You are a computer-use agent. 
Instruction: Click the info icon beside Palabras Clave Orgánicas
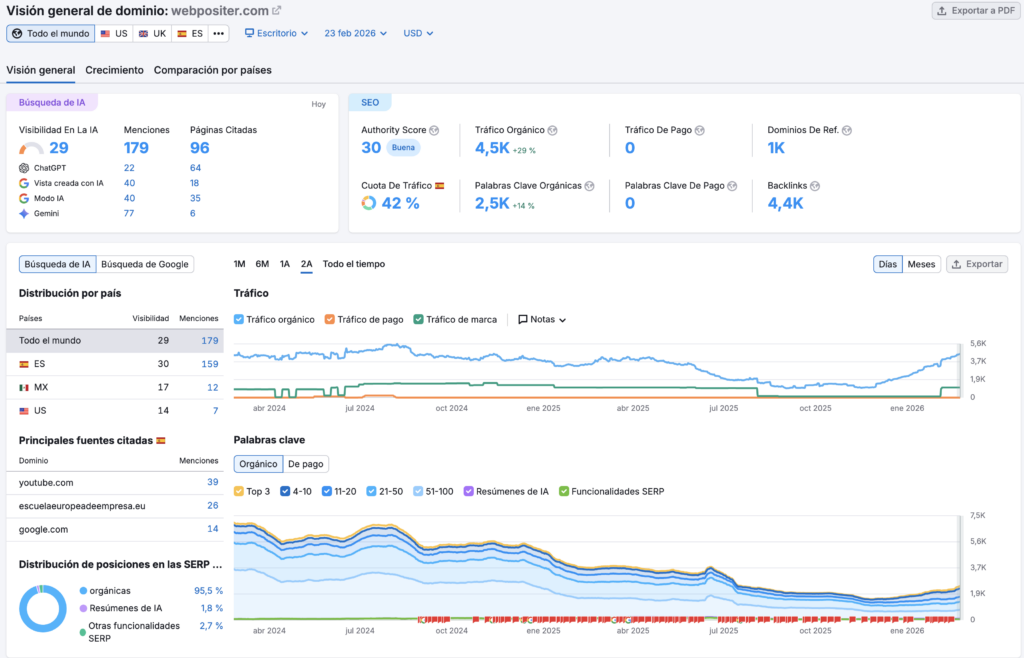[x=590, y=186]
